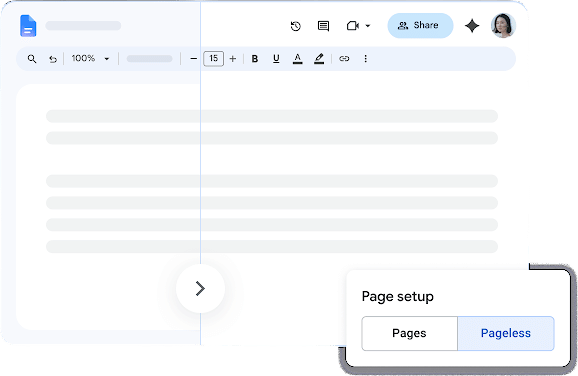This screenshot has width=578, height=376.
Task: Click the font size field showing 15
Action: [x=213, y=59]
